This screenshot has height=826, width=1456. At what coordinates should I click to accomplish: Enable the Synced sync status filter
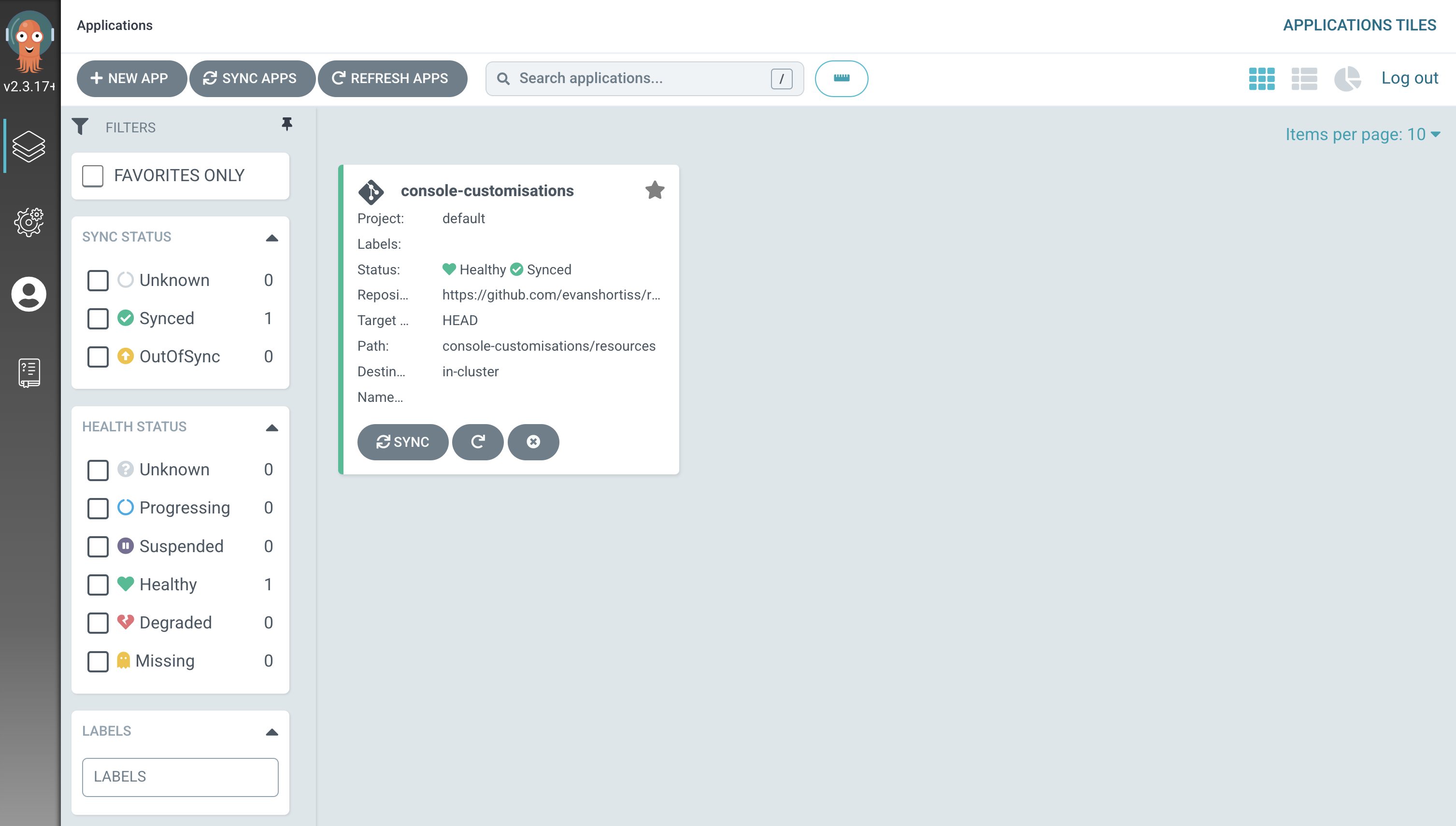(x=97, y=318)
